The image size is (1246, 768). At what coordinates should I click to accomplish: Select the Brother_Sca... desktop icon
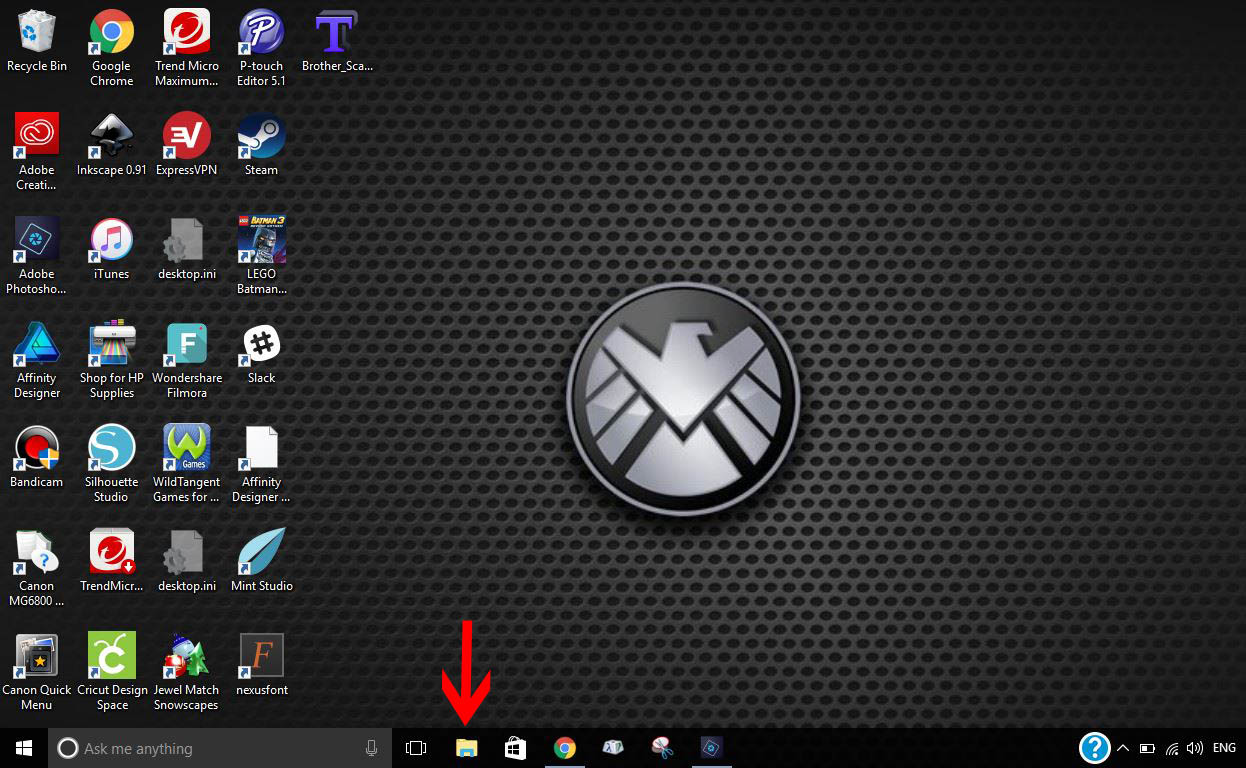[337, 42]
